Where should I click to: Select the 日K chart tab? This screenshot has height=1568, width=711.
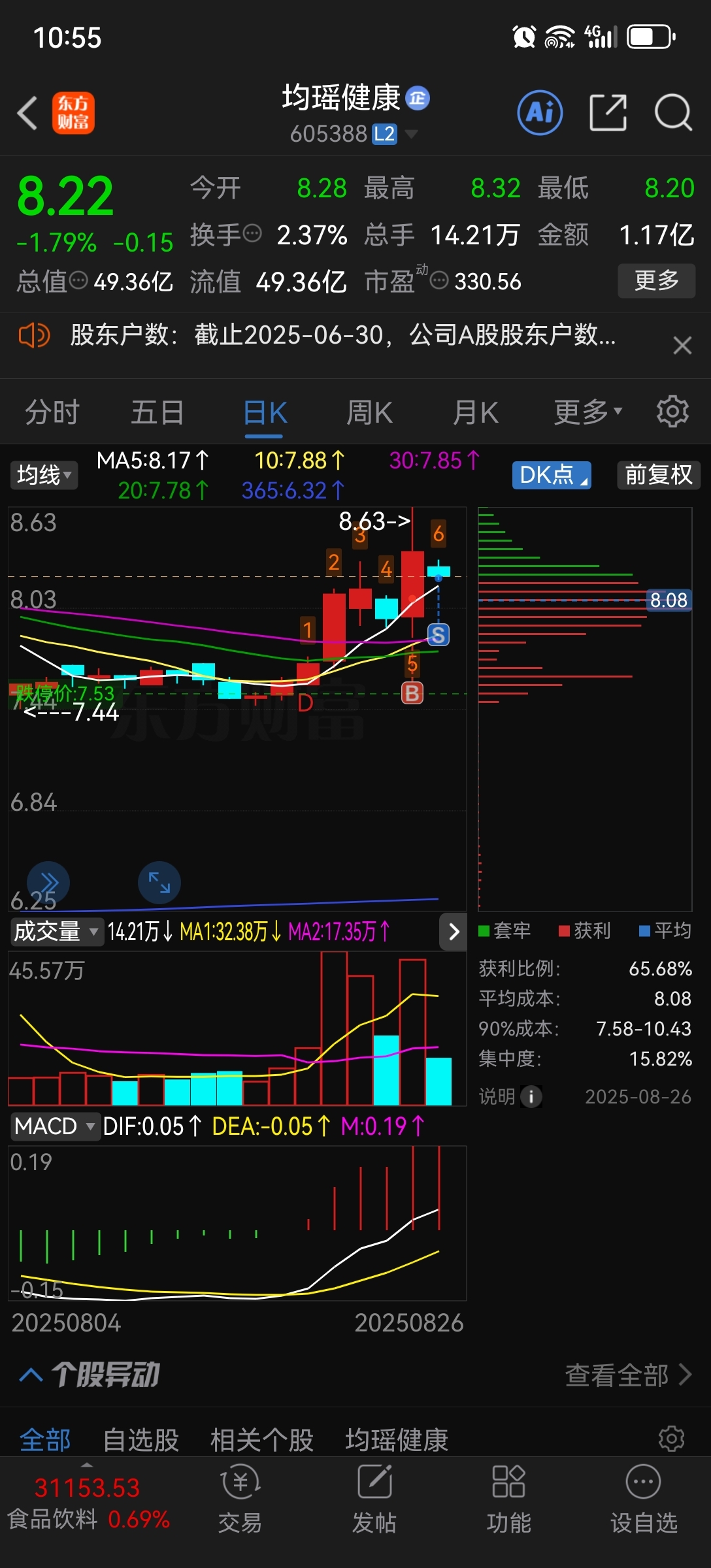265,412
